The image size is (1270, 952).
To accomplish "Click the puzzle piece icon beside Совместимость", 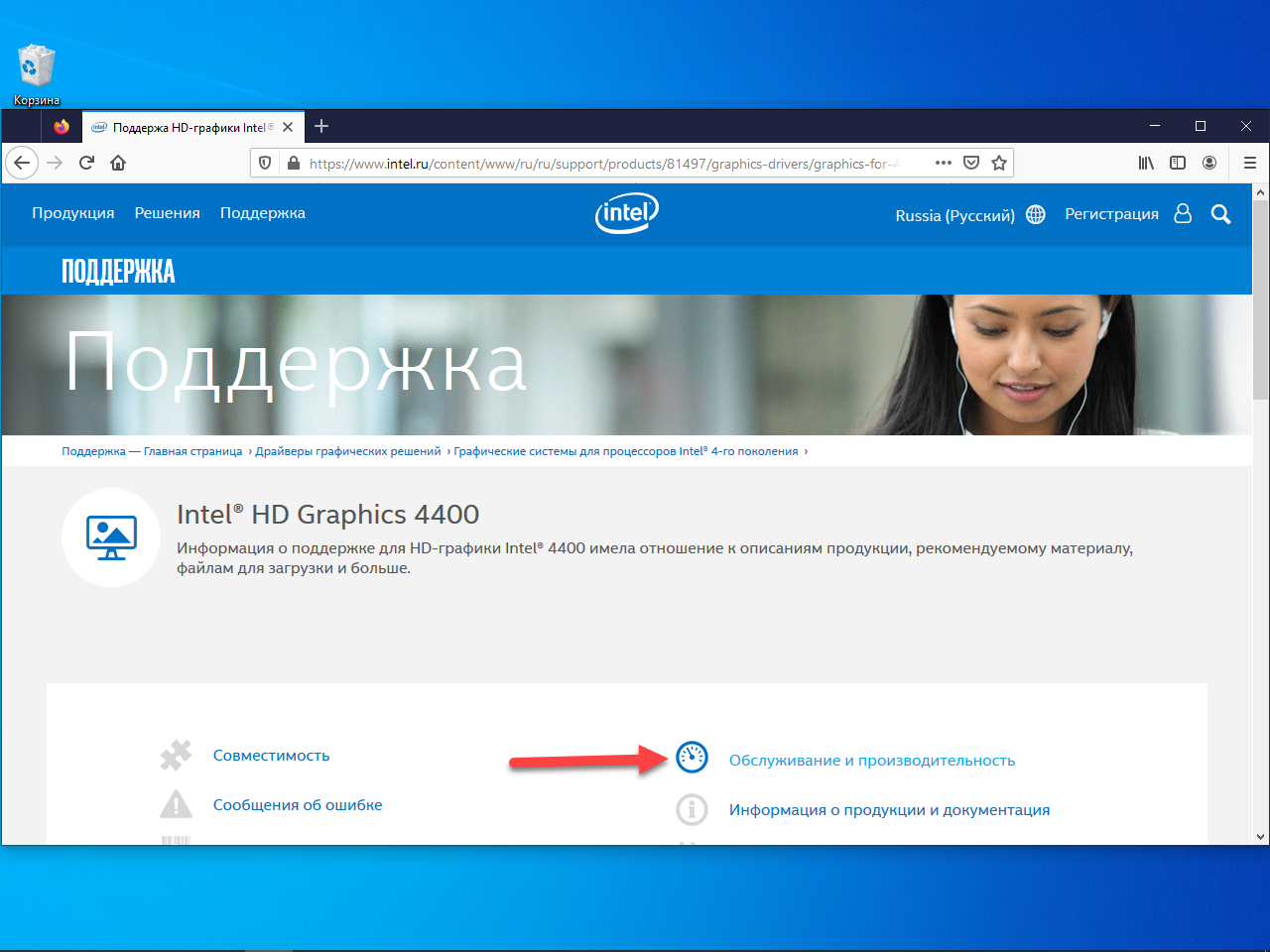I will pyautogui.click(x=176, y=756).
